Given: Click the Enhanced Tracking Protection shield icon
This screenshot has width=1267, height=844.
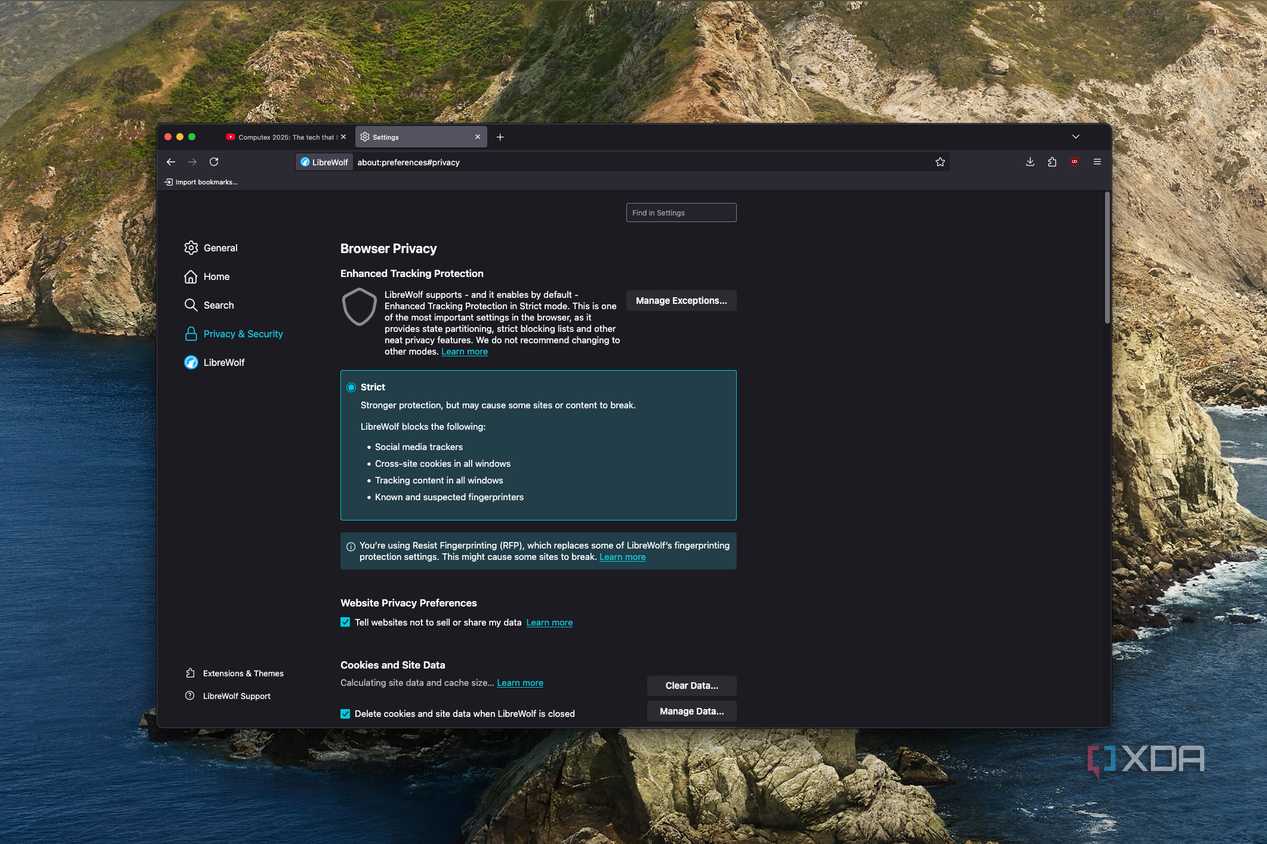Looking at the screenshot, I should pyautogui.click(x=359, y=308).
